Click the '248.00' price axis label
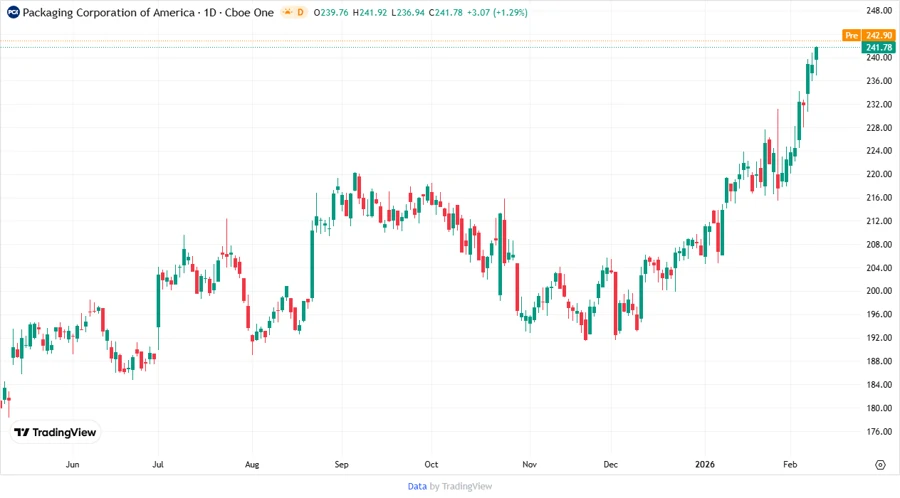Image resolution: width=900 pixels, height=498 pixels. pyautogui.click(x=879, y=11)
